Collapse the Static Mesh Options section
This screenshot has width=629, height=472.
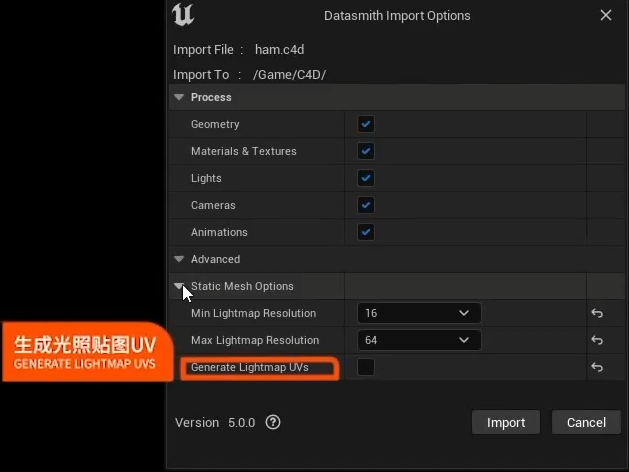coord(179,286)
